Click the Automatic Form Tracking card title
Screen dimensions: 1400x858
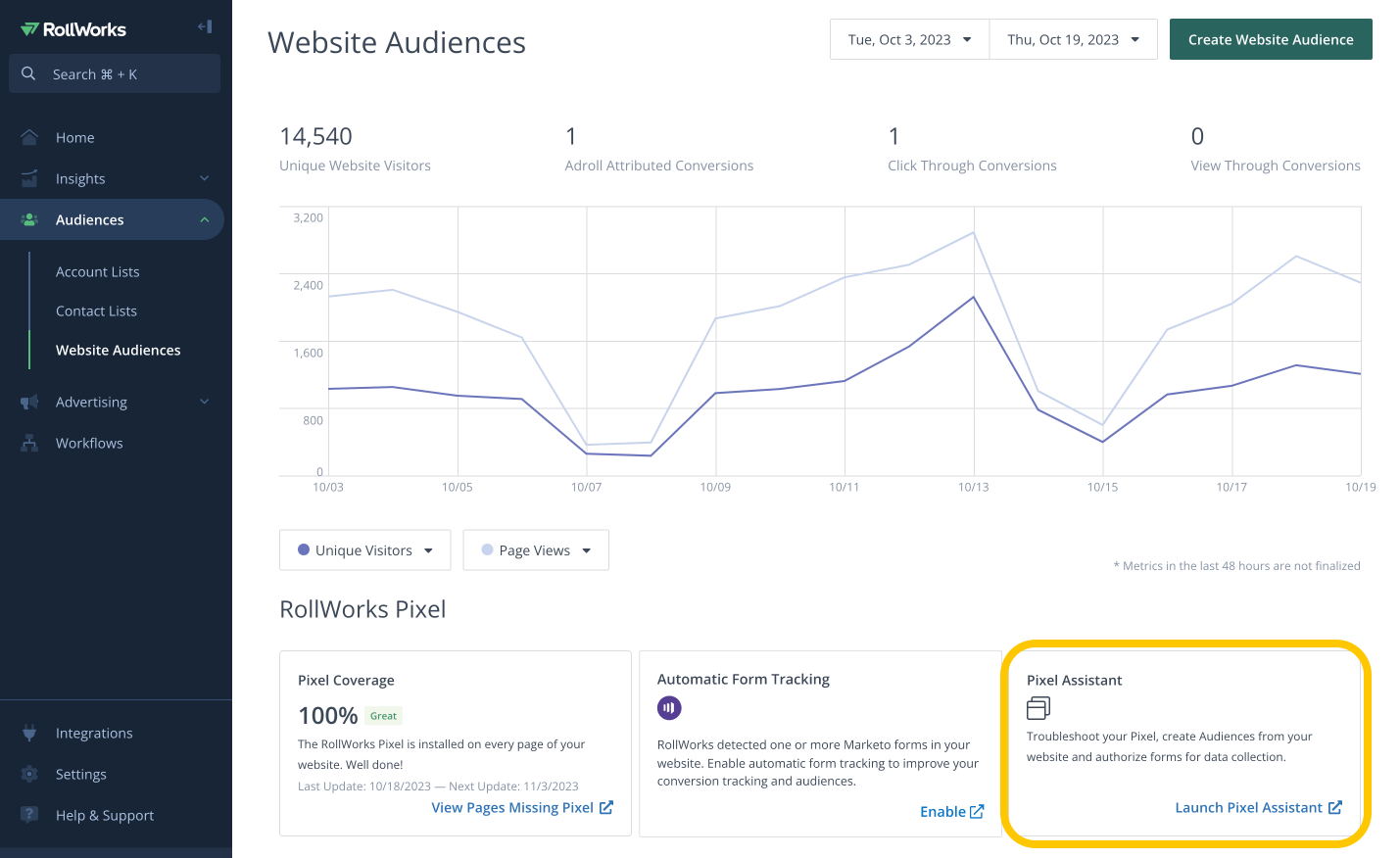744,679
